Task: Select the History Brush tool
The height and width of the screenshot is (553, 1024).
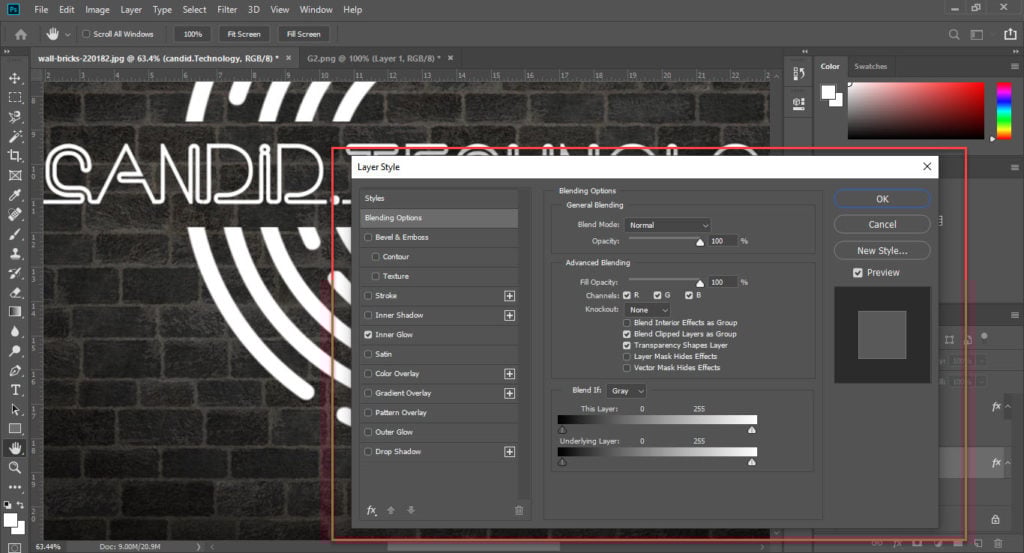Action: click(14, 273)
